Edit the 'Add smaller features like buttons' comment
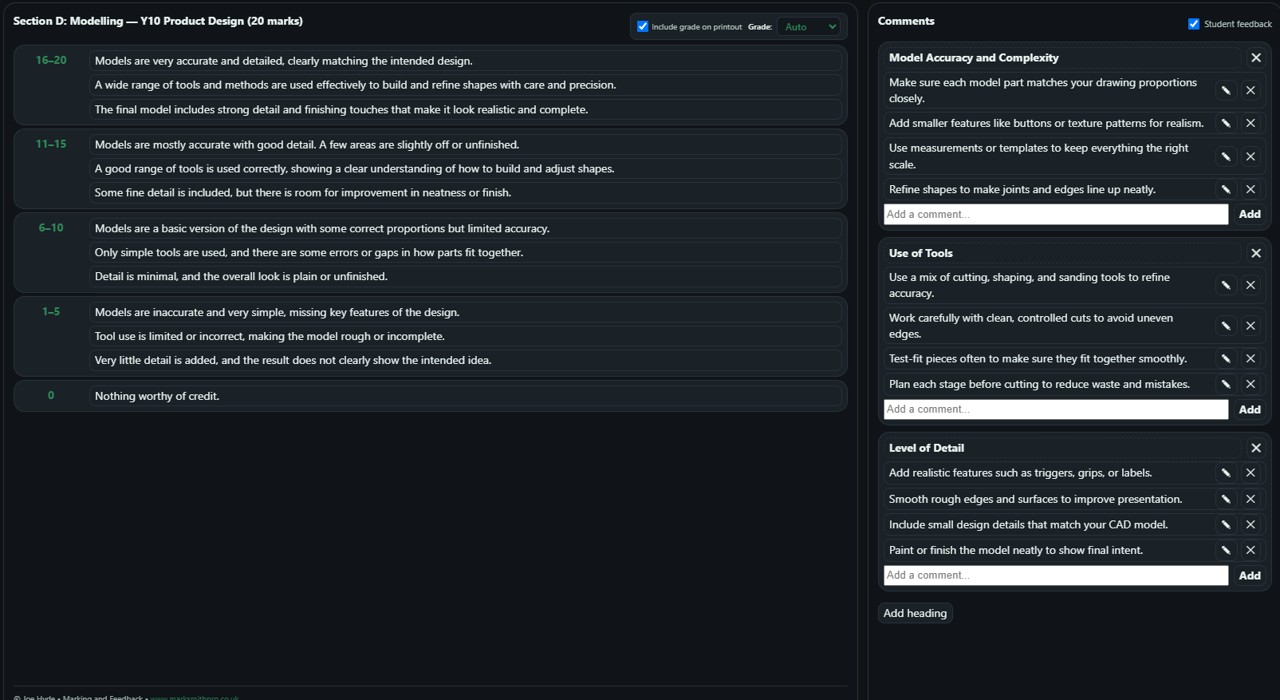The height and width of the screenshot is (700, 1280). click(1225, 123)
